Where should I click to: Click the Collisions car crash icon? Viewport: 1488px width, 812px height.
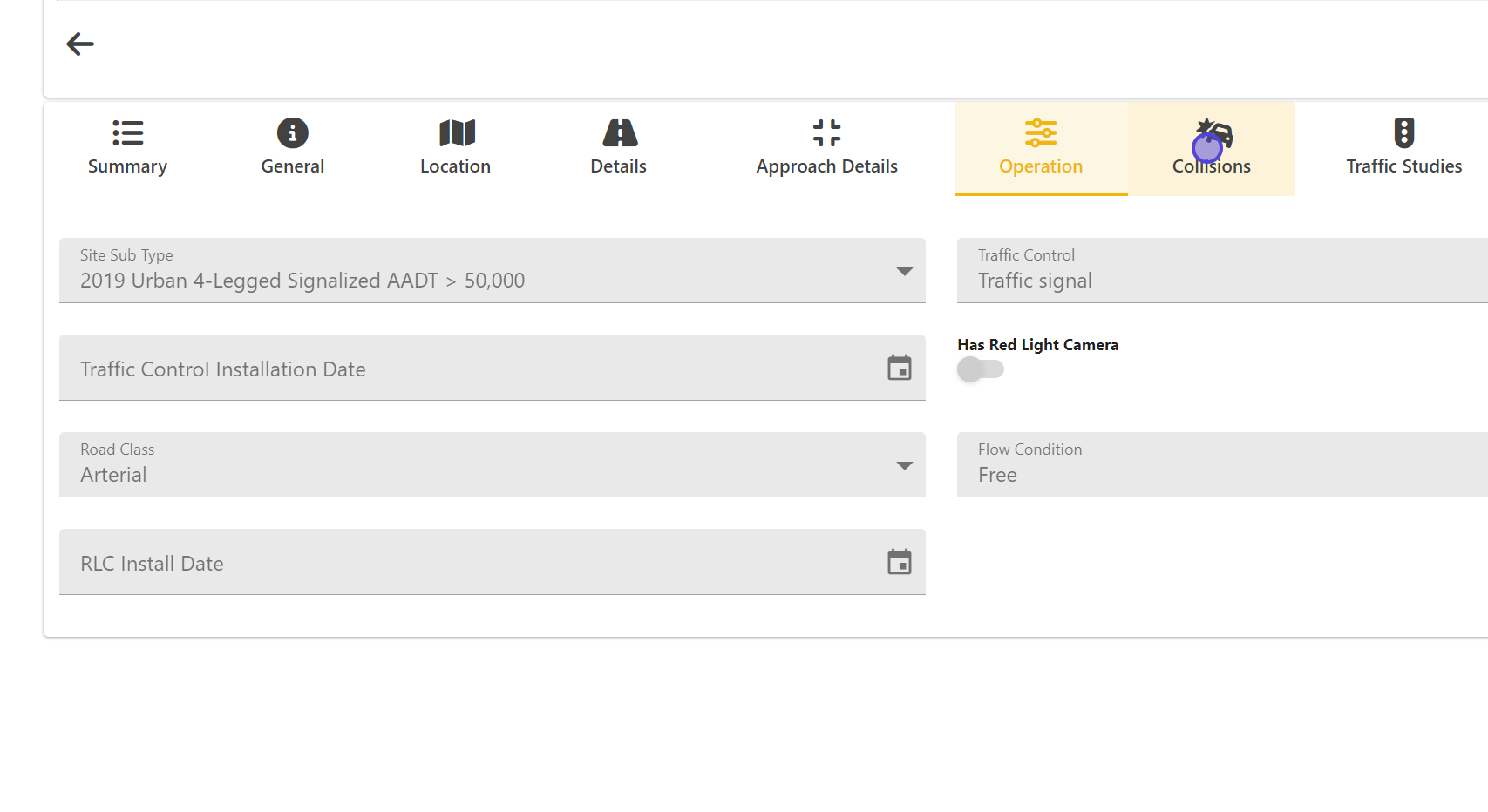click(1214, 133)
